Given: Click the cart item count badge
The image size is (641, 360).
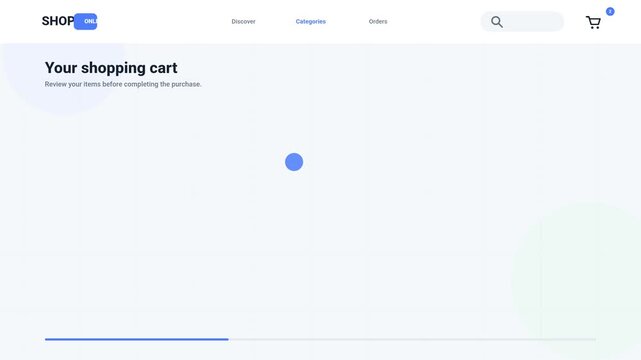Looking at the screenshot, I should pos(610,11).
